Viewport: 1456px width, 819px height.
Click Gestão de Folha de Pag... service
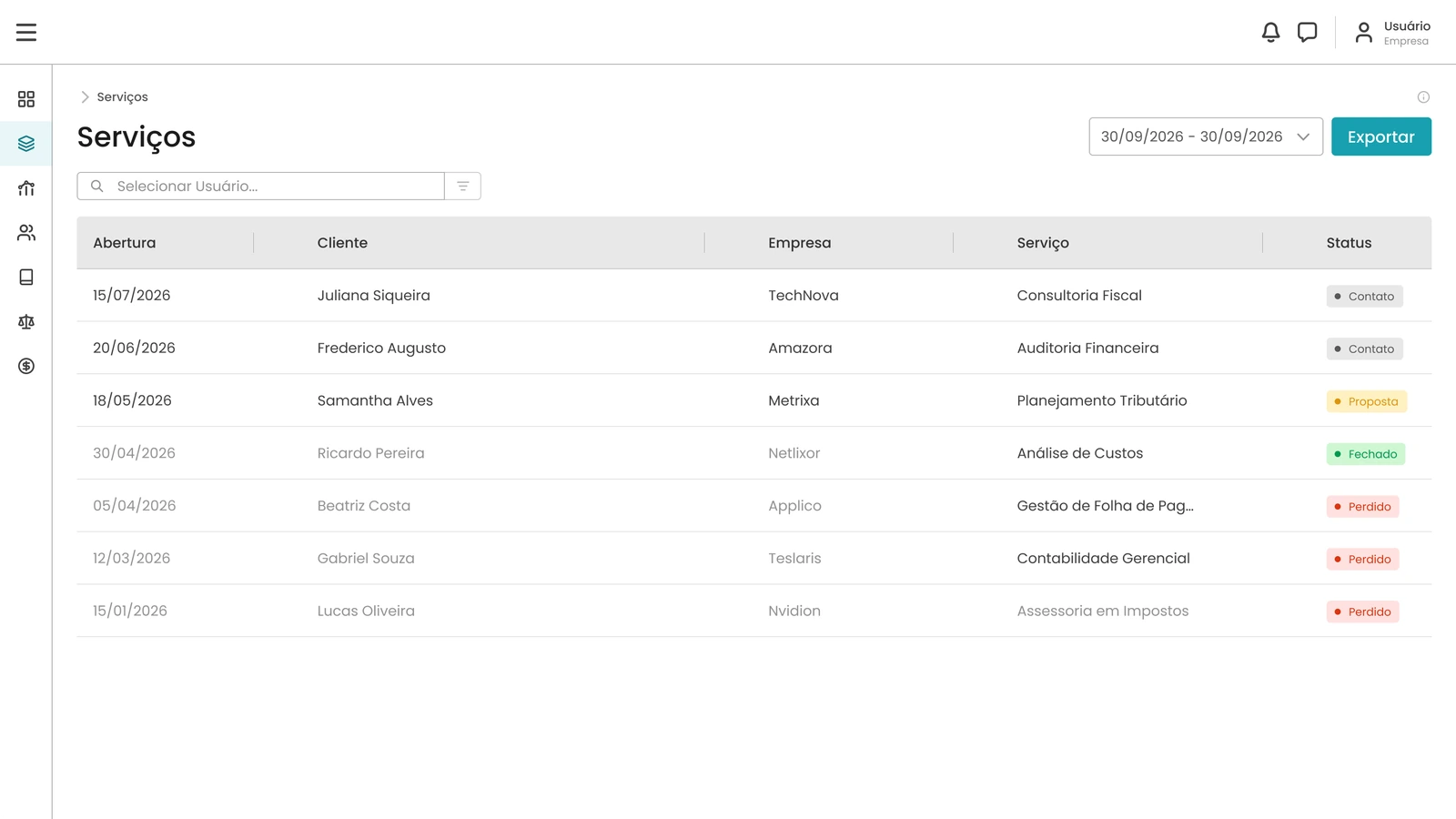1105,506
